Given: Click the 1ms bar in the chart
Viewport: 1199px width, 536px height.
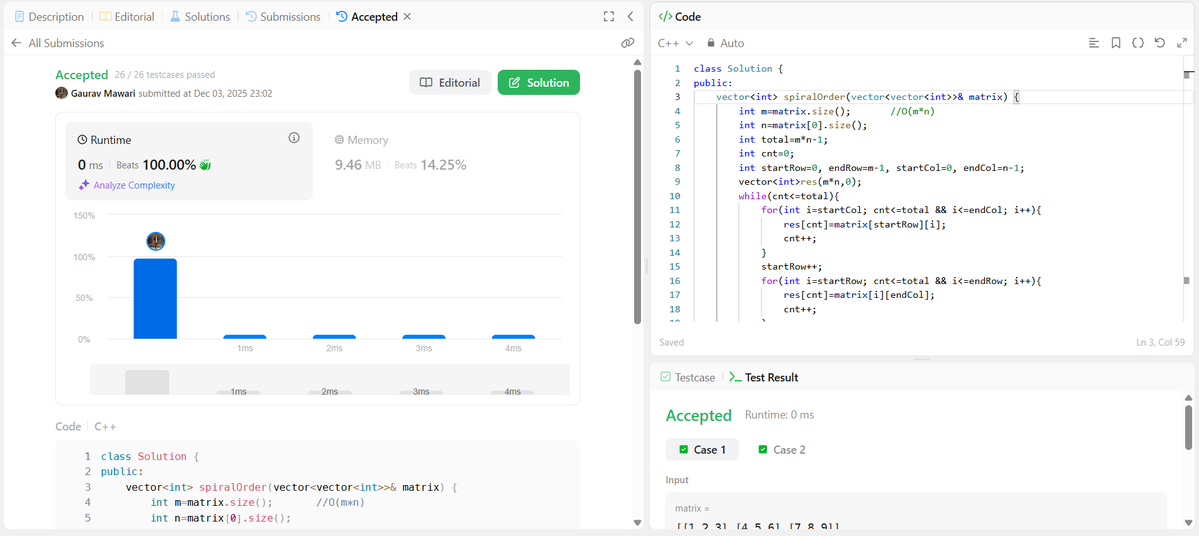Looking at the screenshot, I should tap(245, 336).
